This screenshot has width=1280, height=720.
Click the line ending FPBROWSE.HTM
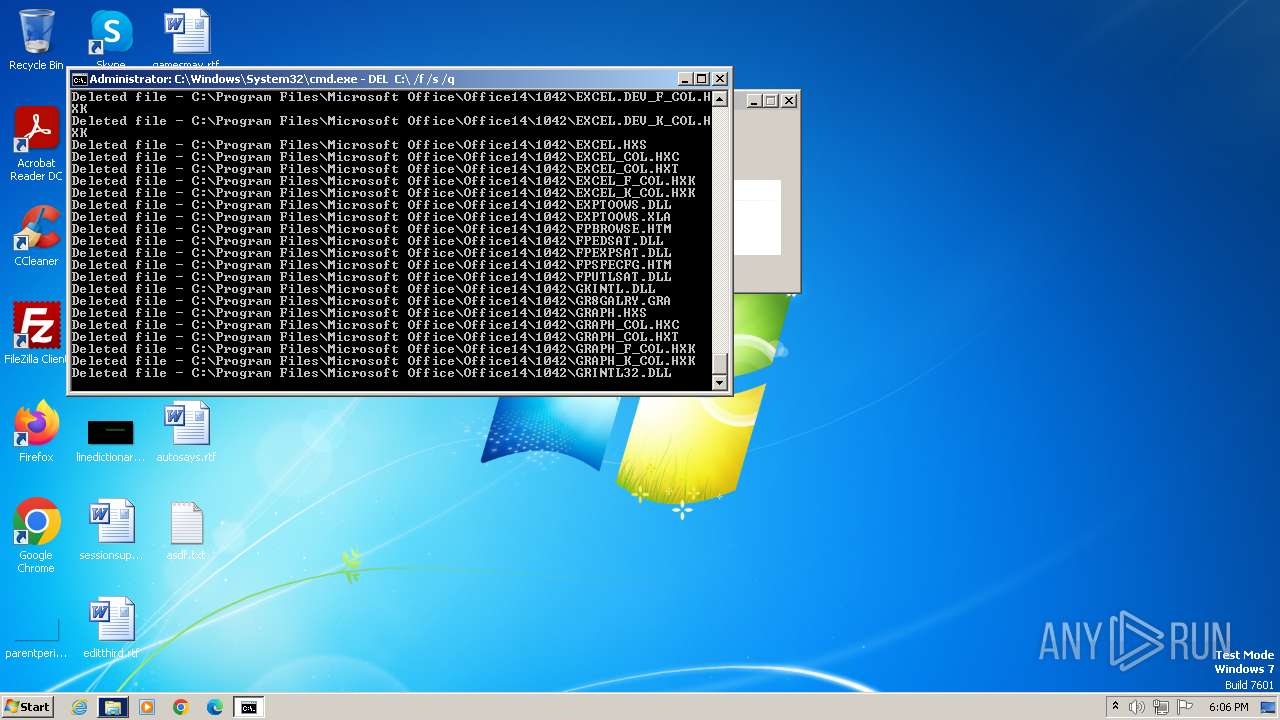372,229
